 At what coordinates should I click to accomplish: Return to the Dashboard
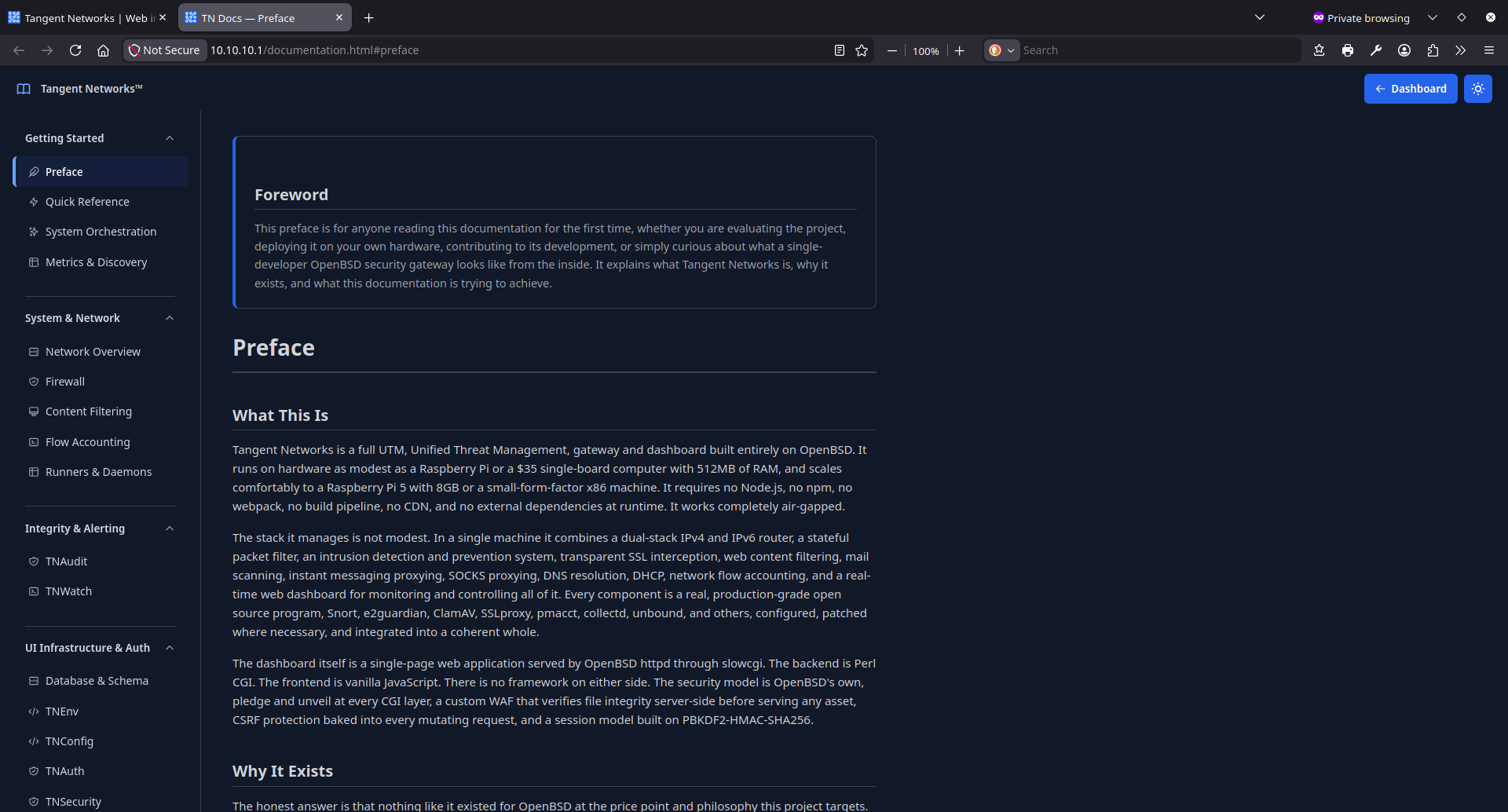click(x=1410, y=89)
